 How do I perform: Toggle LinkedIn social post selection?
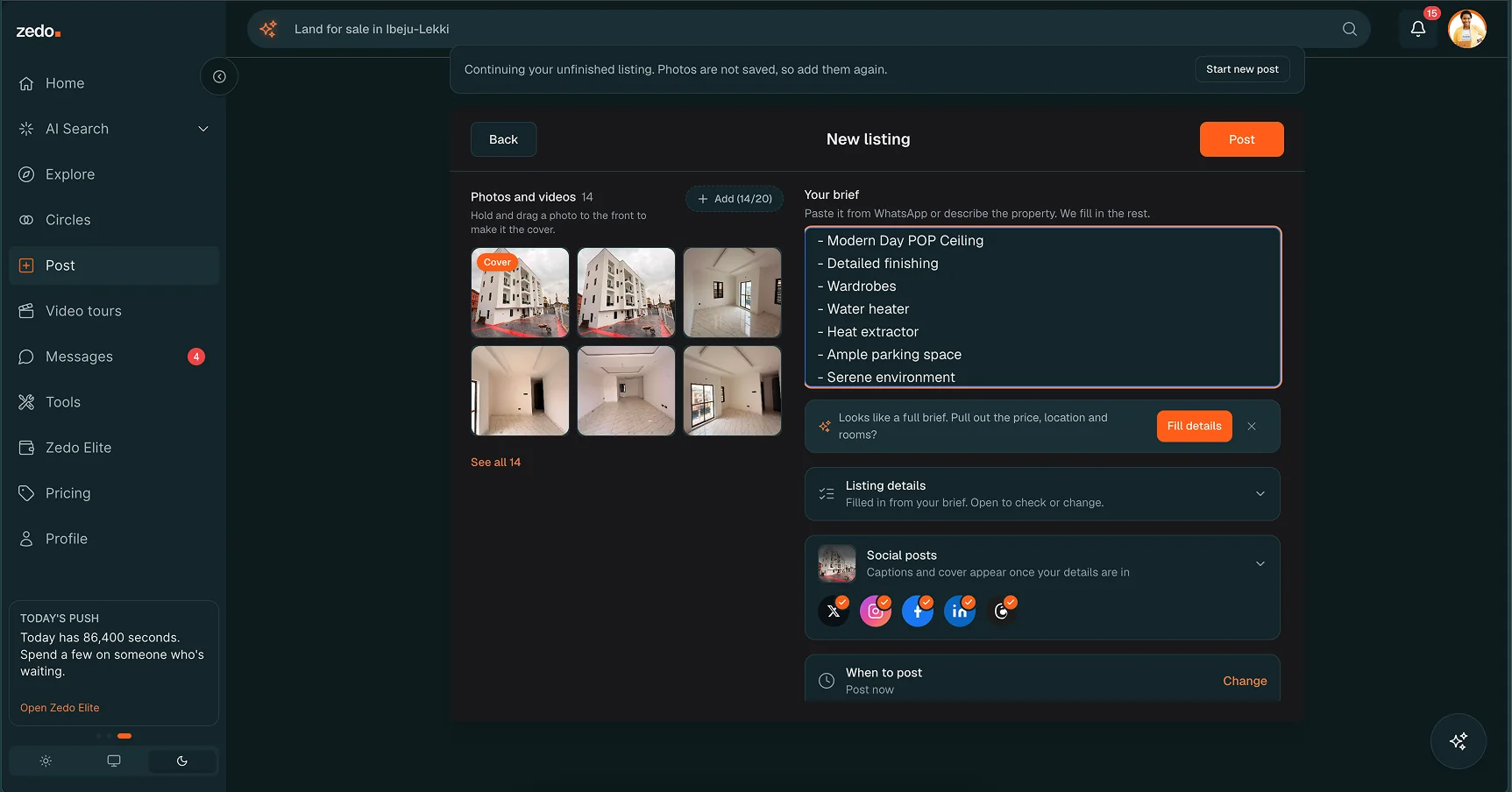click(x=960, y=611)
